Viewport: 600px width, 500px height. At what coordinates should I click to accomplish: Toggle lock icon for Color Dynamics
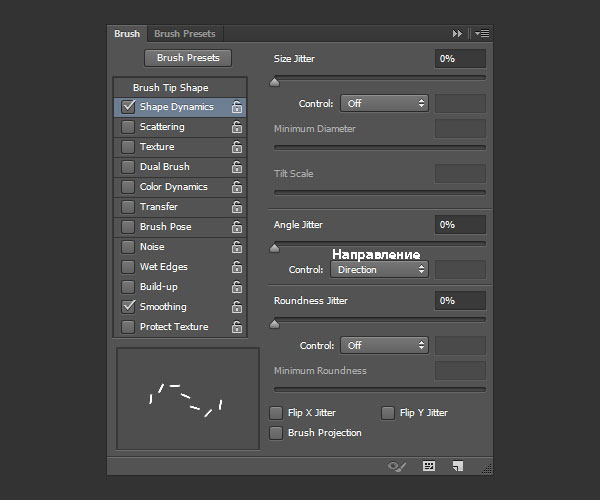(237, 187)
